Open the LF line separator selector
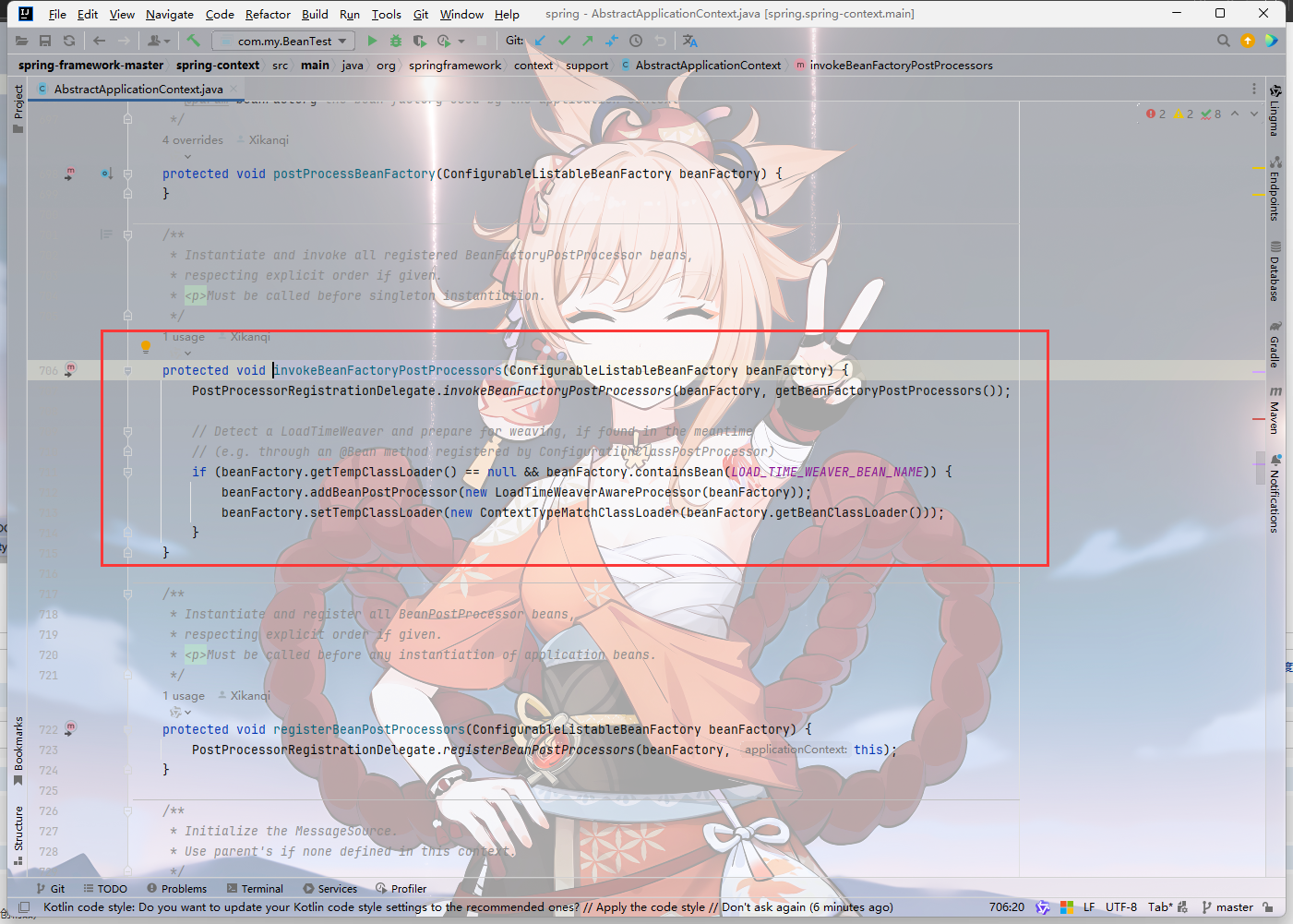 tap(1089, 907)
